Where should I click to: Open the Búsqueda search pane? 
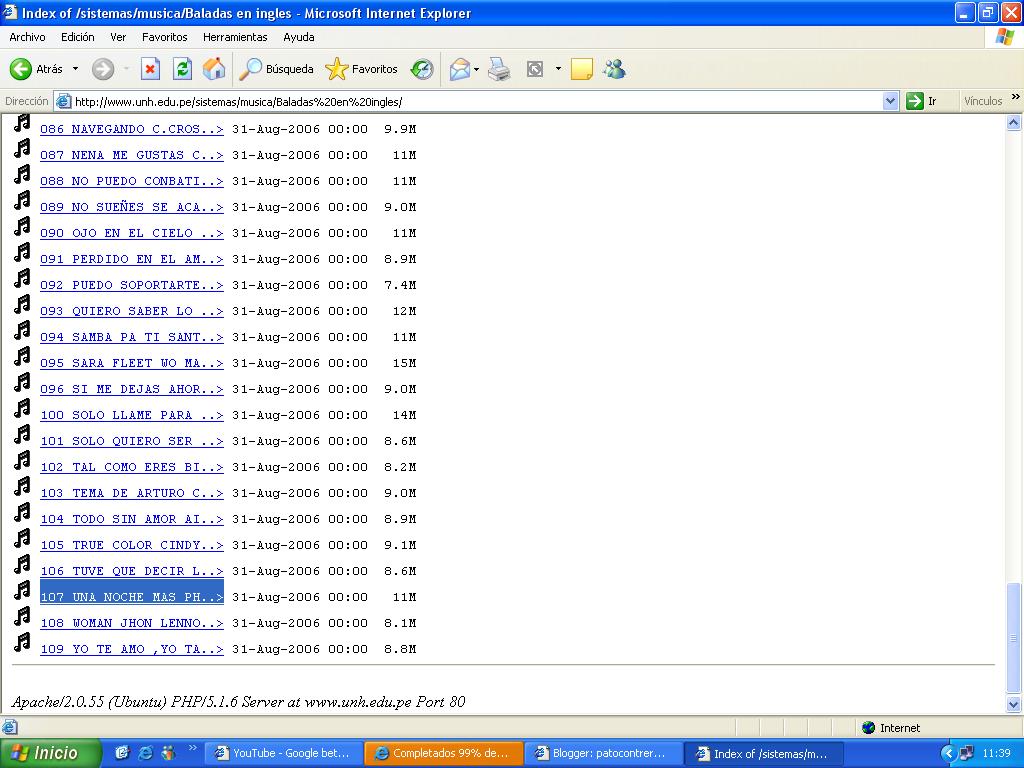point(276,69)
